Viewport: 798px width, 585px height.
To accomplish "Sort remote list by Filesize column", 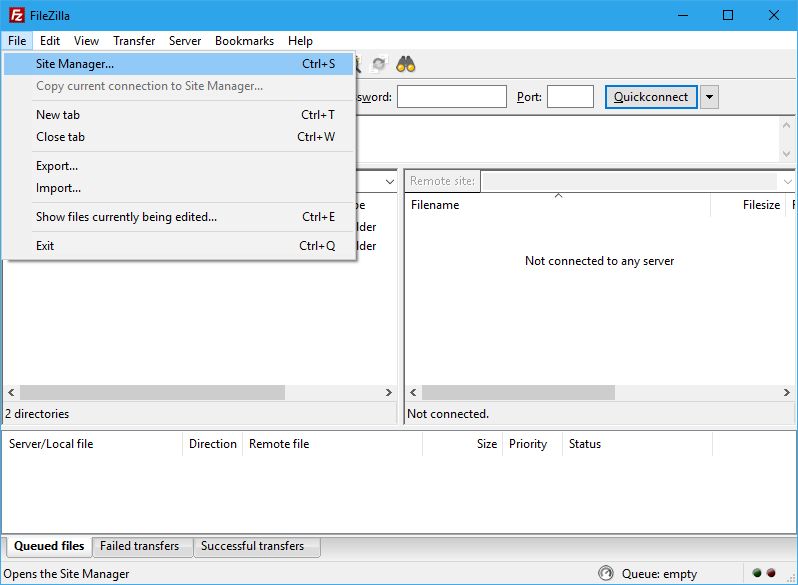I will tap(748, 205).
